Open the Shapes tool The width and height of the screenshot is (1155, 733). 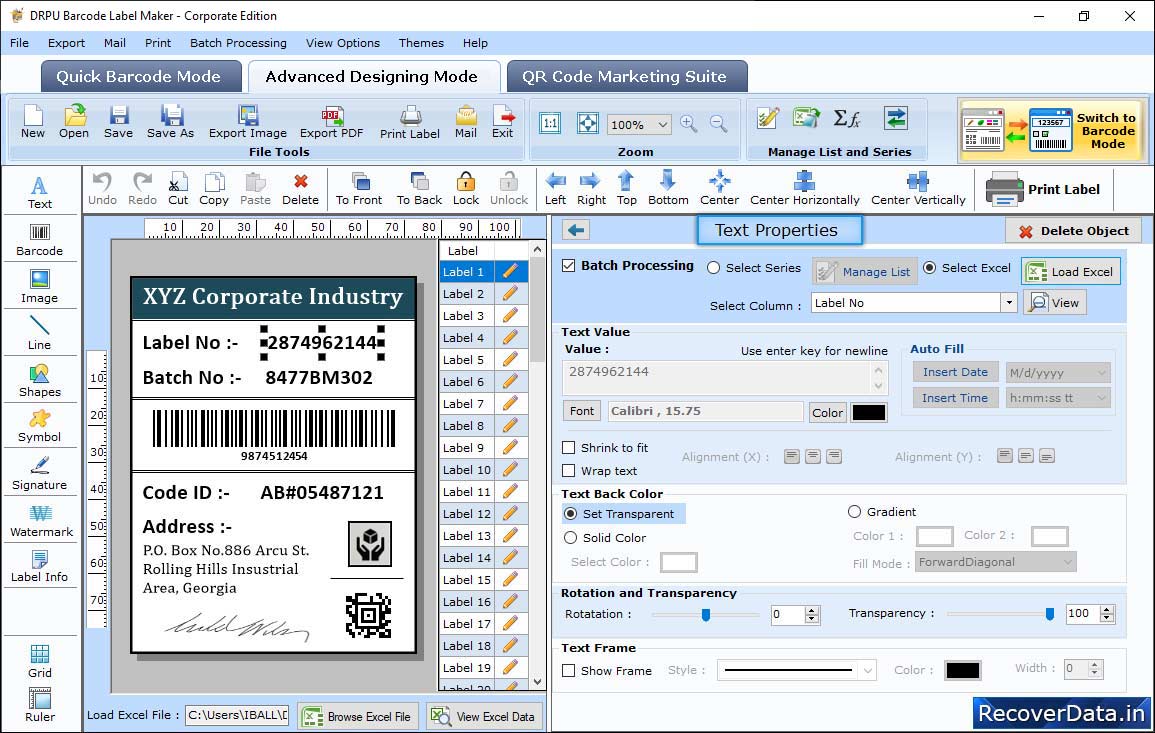[40, 380]
